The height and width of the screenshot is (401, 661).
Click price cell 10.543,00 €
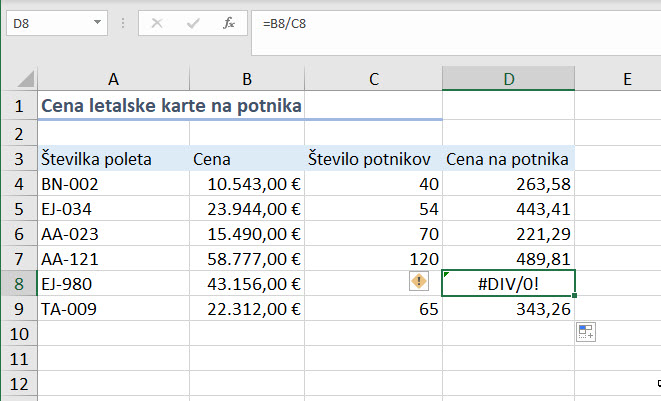tap(247, 183)
